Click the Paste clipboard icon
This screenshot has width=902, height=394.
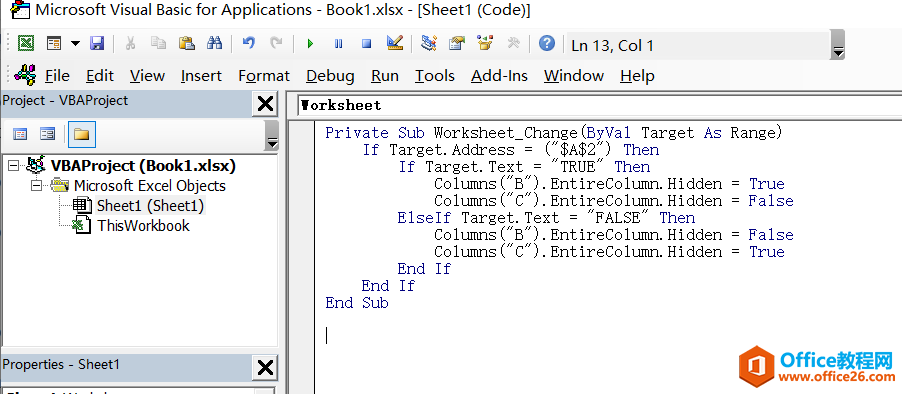186,44
